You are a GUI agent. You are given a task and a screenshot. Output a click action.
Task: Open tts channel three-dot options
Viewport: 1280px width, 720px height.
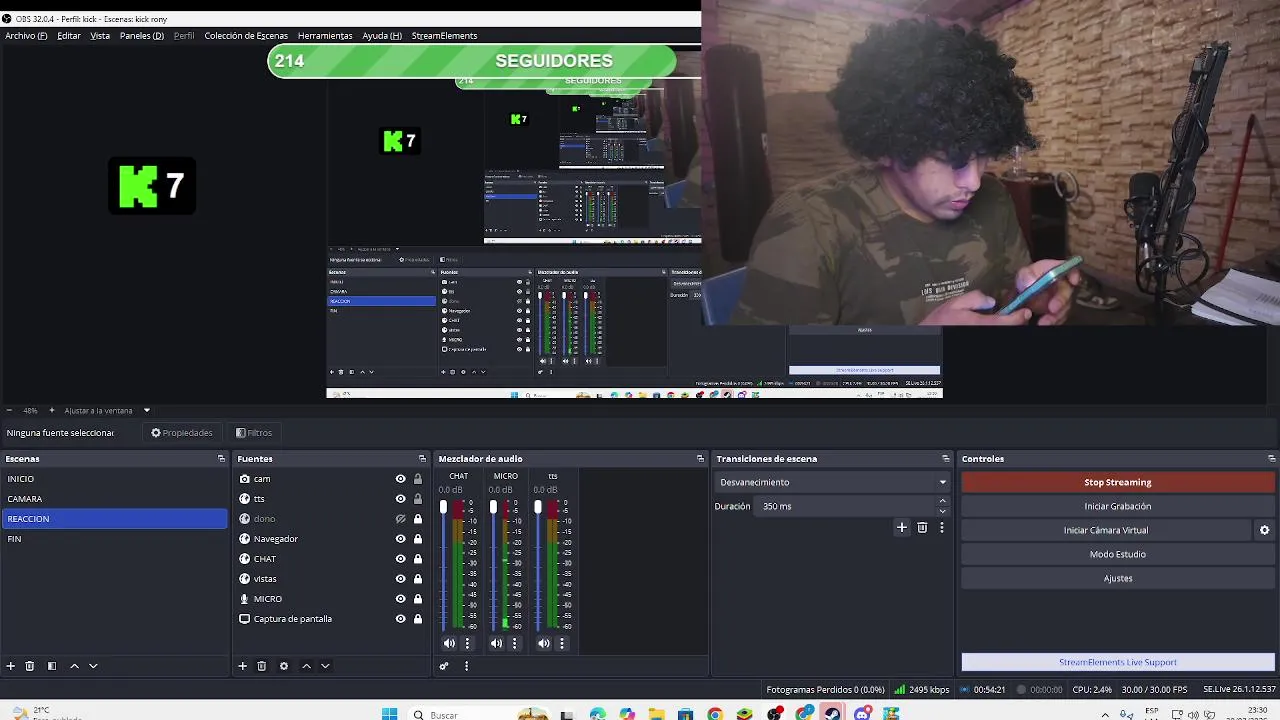[562, 643]
